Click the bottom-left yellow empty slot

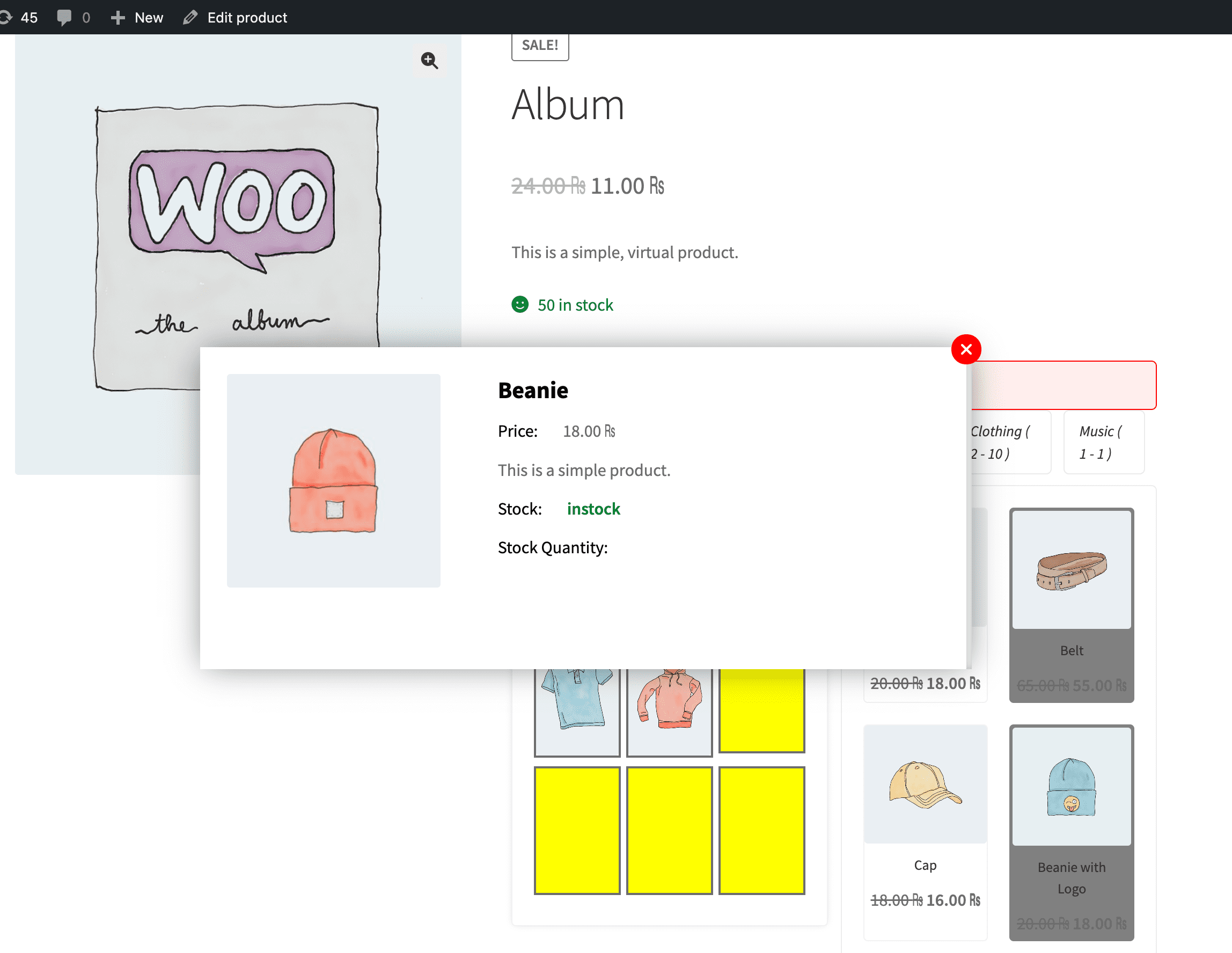576,830
